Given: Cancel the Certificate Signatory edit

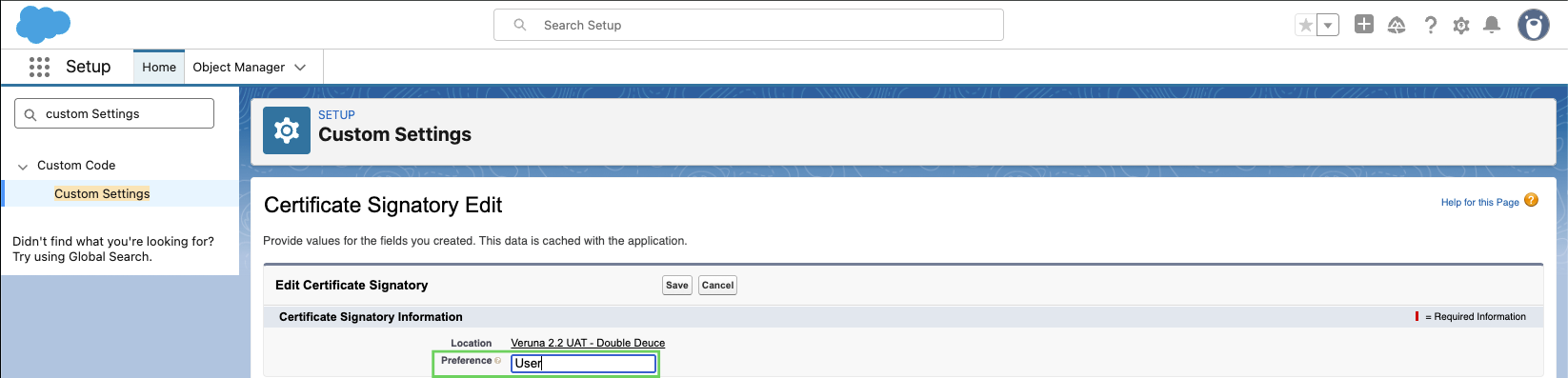Looking at the screenshot, I should coord(717,285).
